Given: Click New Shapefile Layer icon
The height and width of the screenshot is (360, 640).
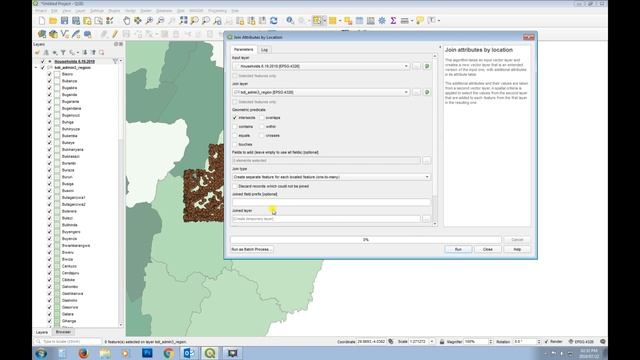Looking at the screenshot, I should pyautogui.click(x=64, y=34).
